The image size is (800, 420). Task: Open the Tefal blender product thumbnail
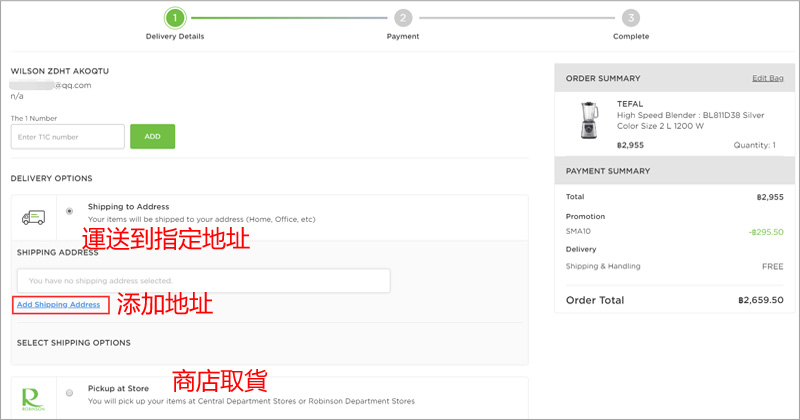pos(583,121)
